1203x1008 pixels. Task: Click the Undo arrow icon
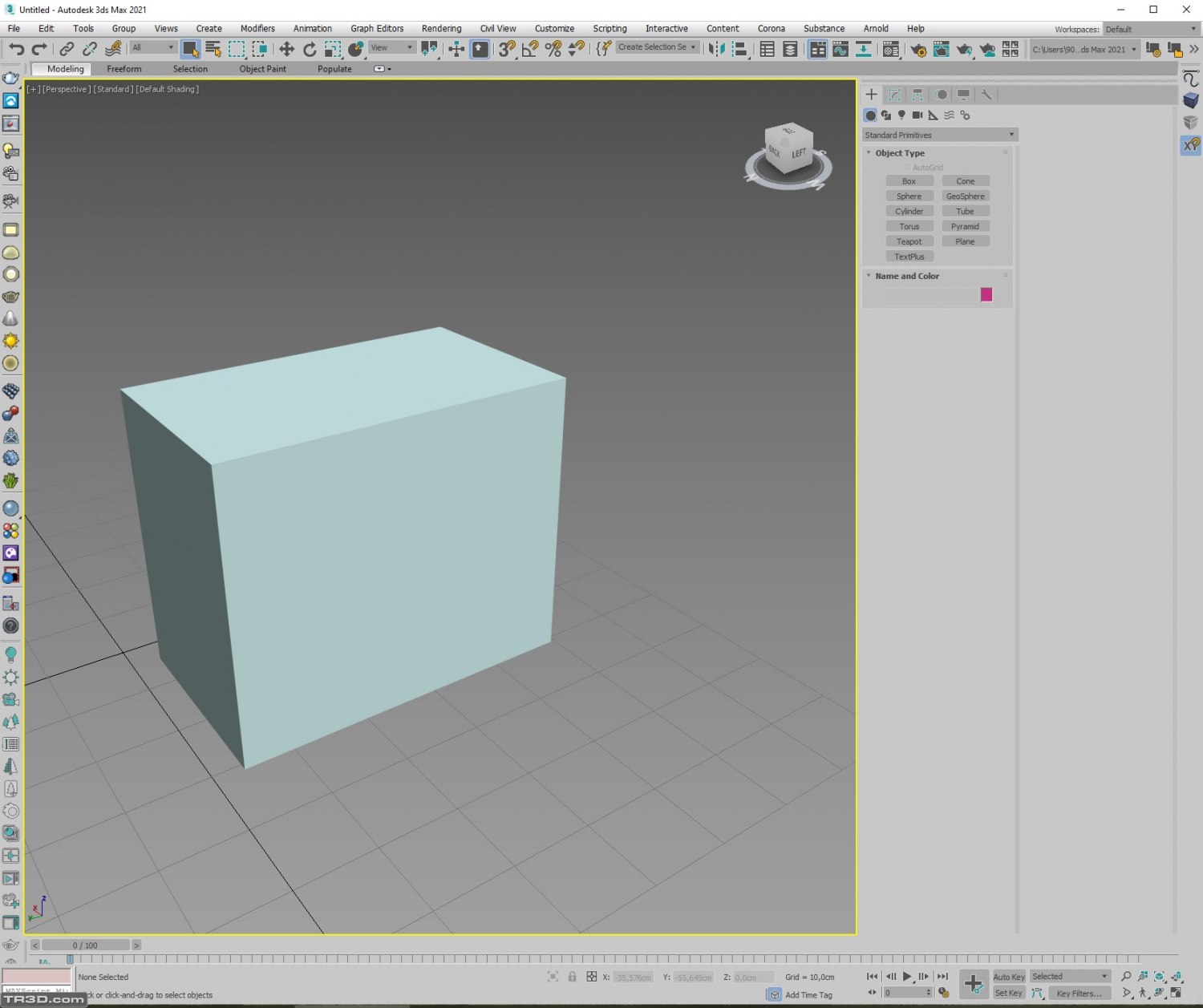[x=16, y=49]
